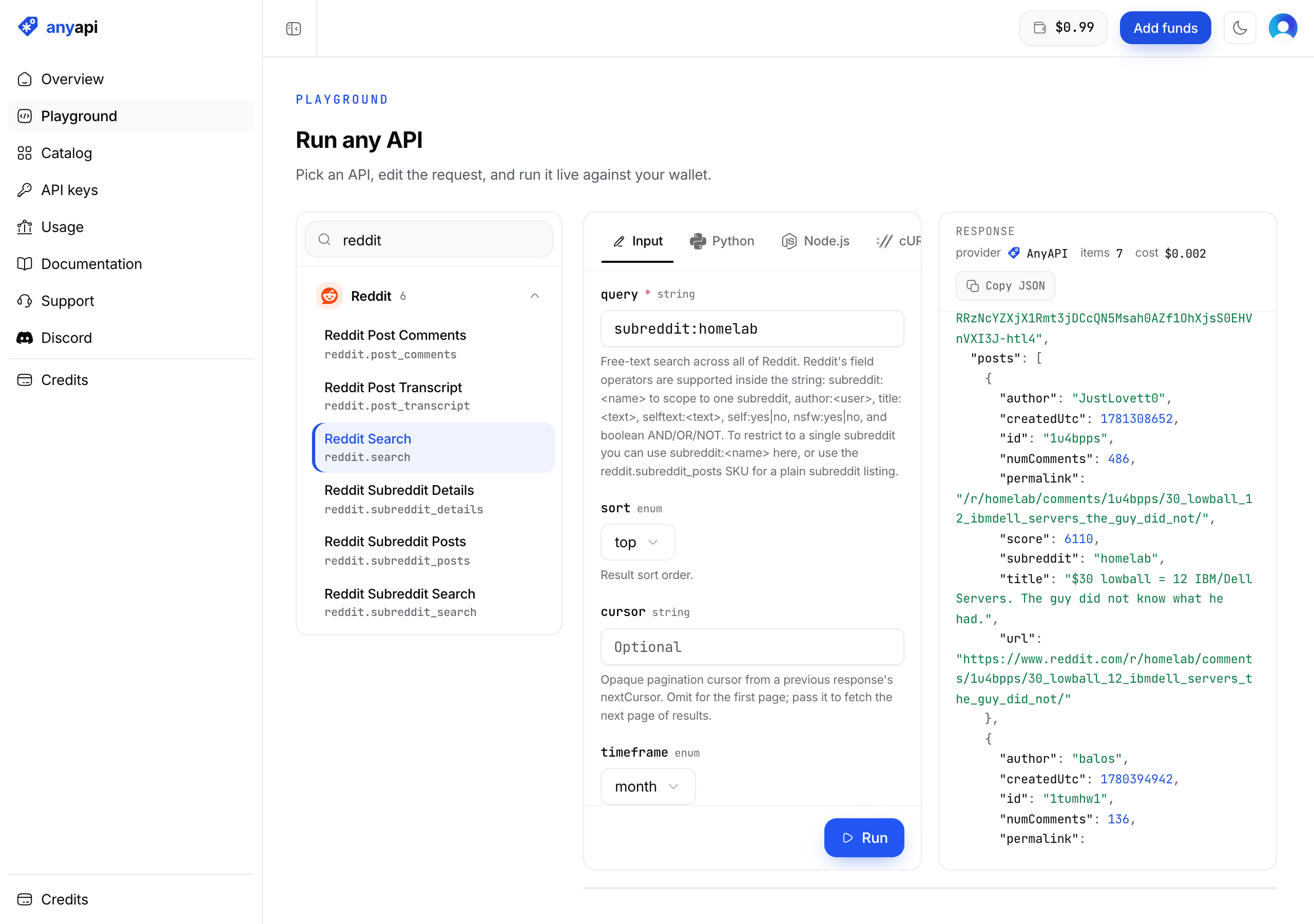1314x924 pixels.
Task: Switch to the Node.js tab
Action: (815, 241)
